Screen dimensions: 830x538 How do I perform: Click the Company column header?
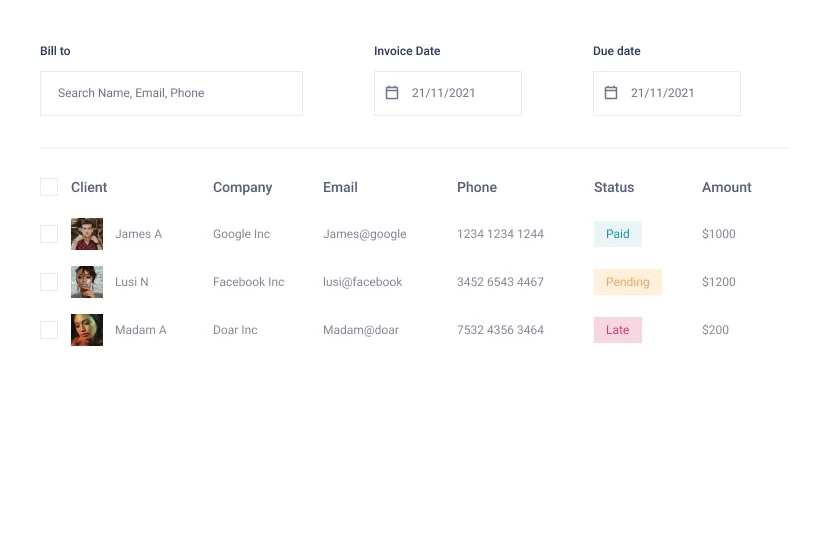[x=242, y=187]
